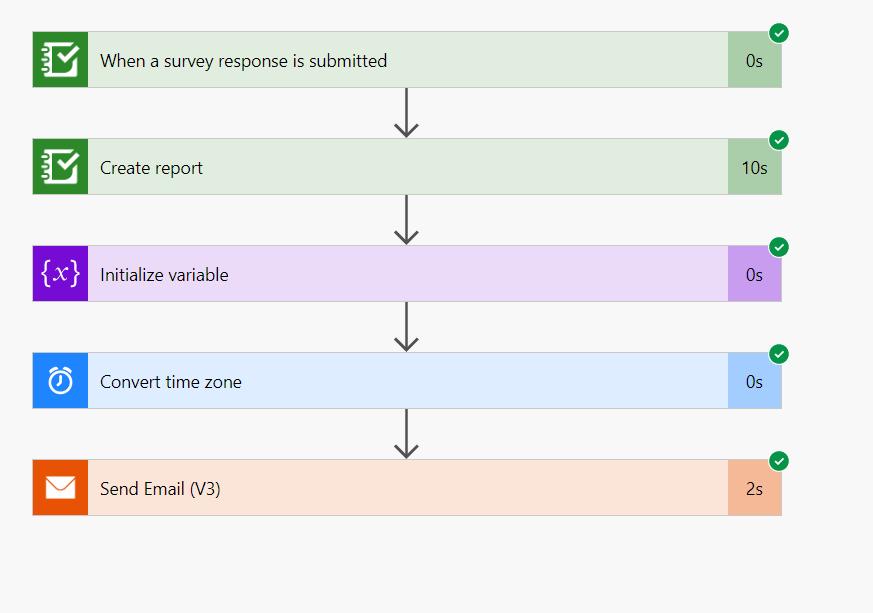This screenshot has height=613, width=873.
Task: Click the 0s duration badge on Initialize variable
Action: [754, 275]
